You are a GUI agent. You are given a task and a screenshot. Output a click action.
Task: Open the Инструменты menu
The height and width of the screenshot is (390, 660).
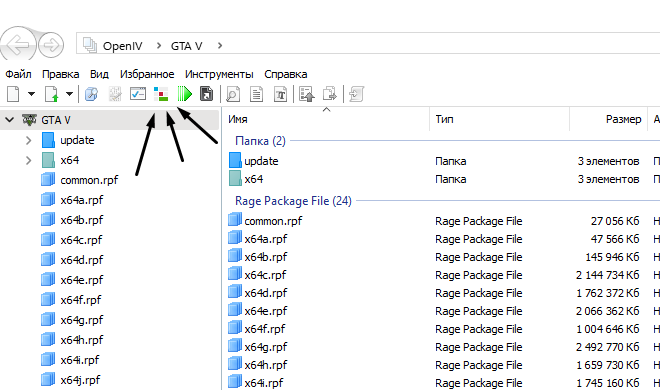coord(219,74)
